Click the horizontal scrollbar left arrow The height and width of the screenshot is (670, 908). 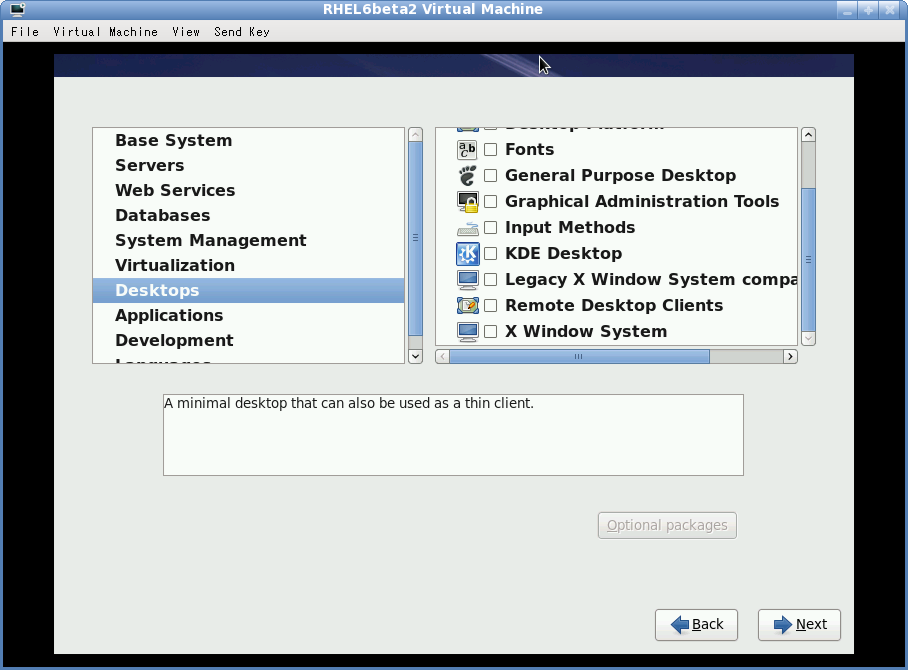[x=442, y=357]
